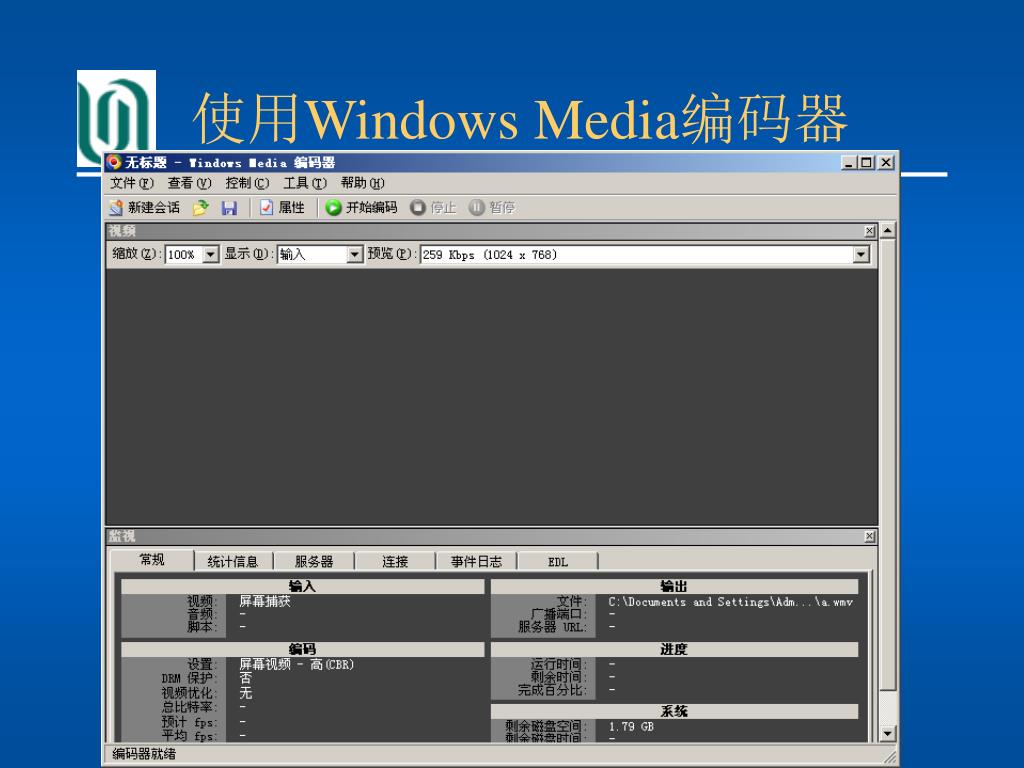The image size is (1024, 768).
Task: Switch to the Connections (连接) tab
Action: (395, 562)
